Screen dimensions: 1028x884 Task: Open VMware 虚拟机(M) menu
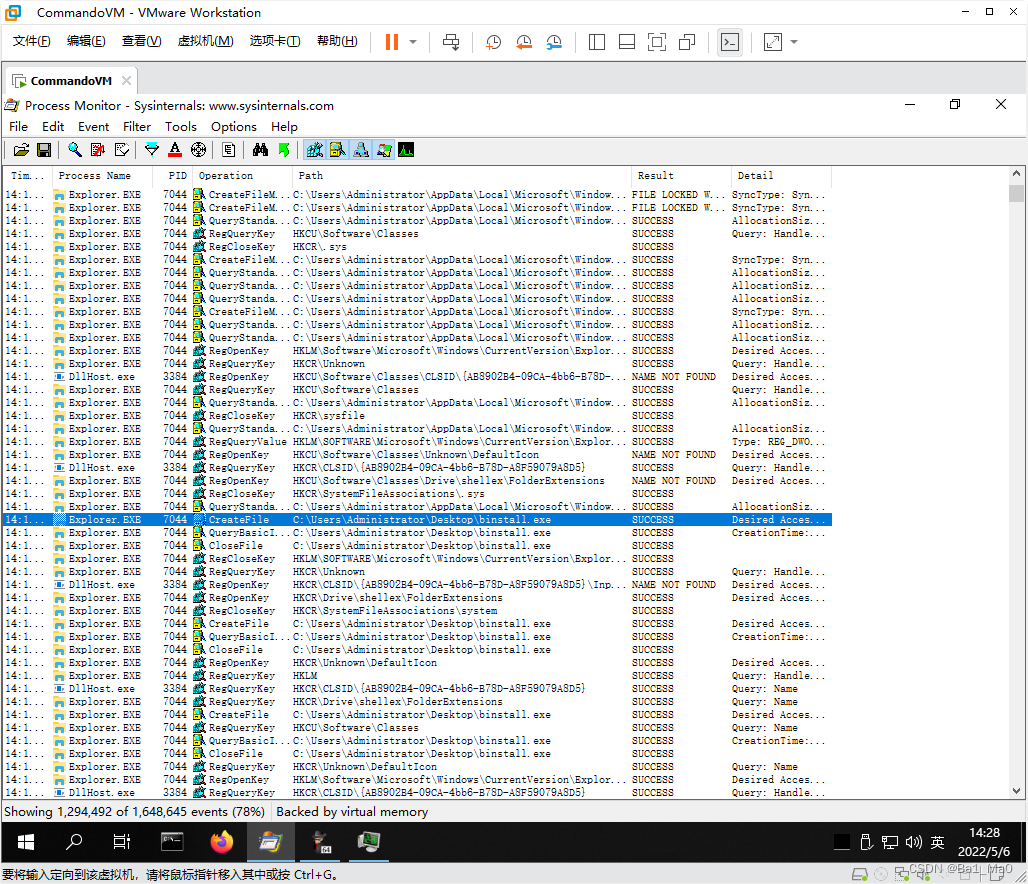pos(205,41)
